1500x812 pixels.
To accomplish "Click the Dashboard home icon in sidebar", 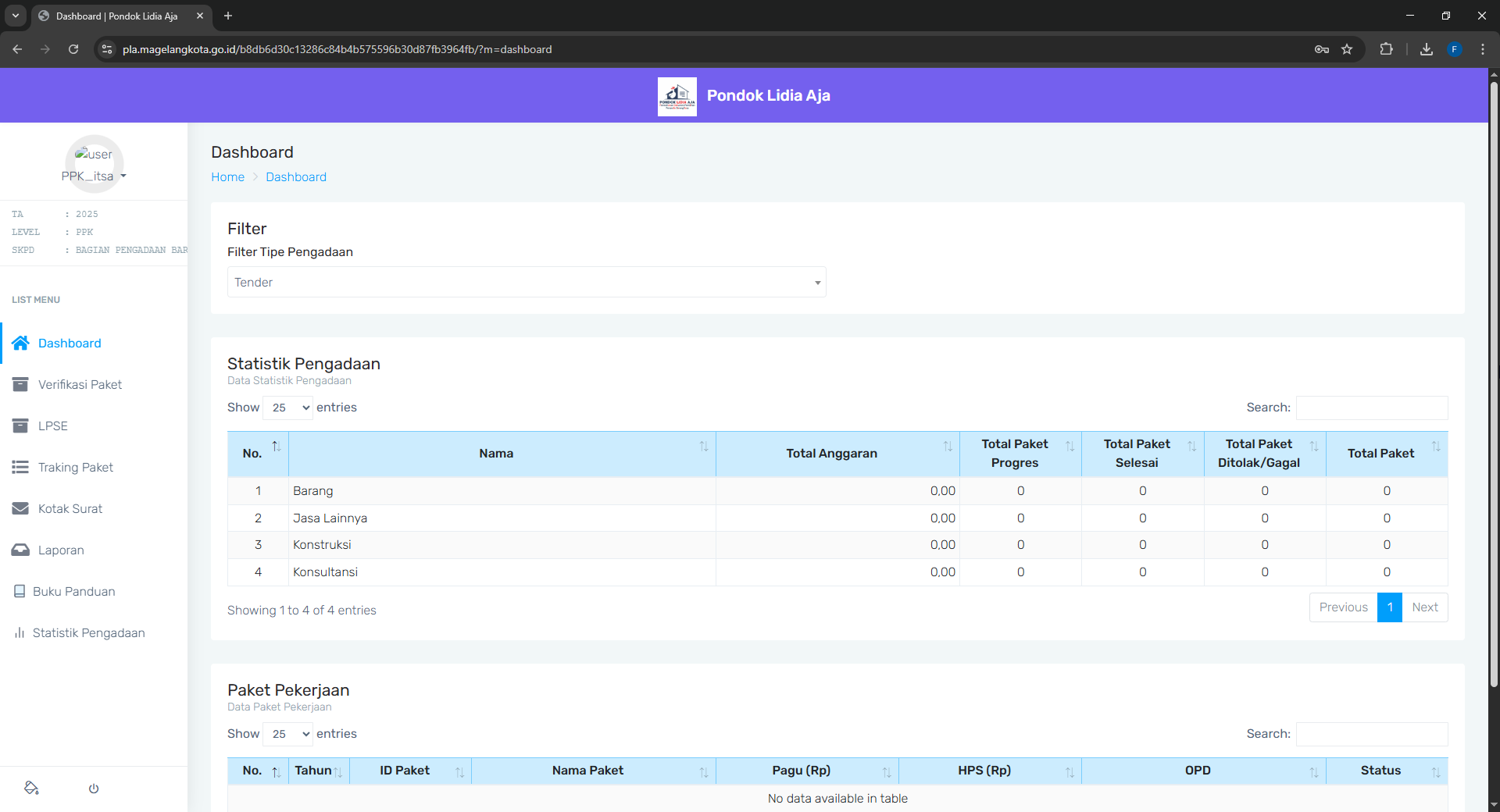I will pos(21,343).
